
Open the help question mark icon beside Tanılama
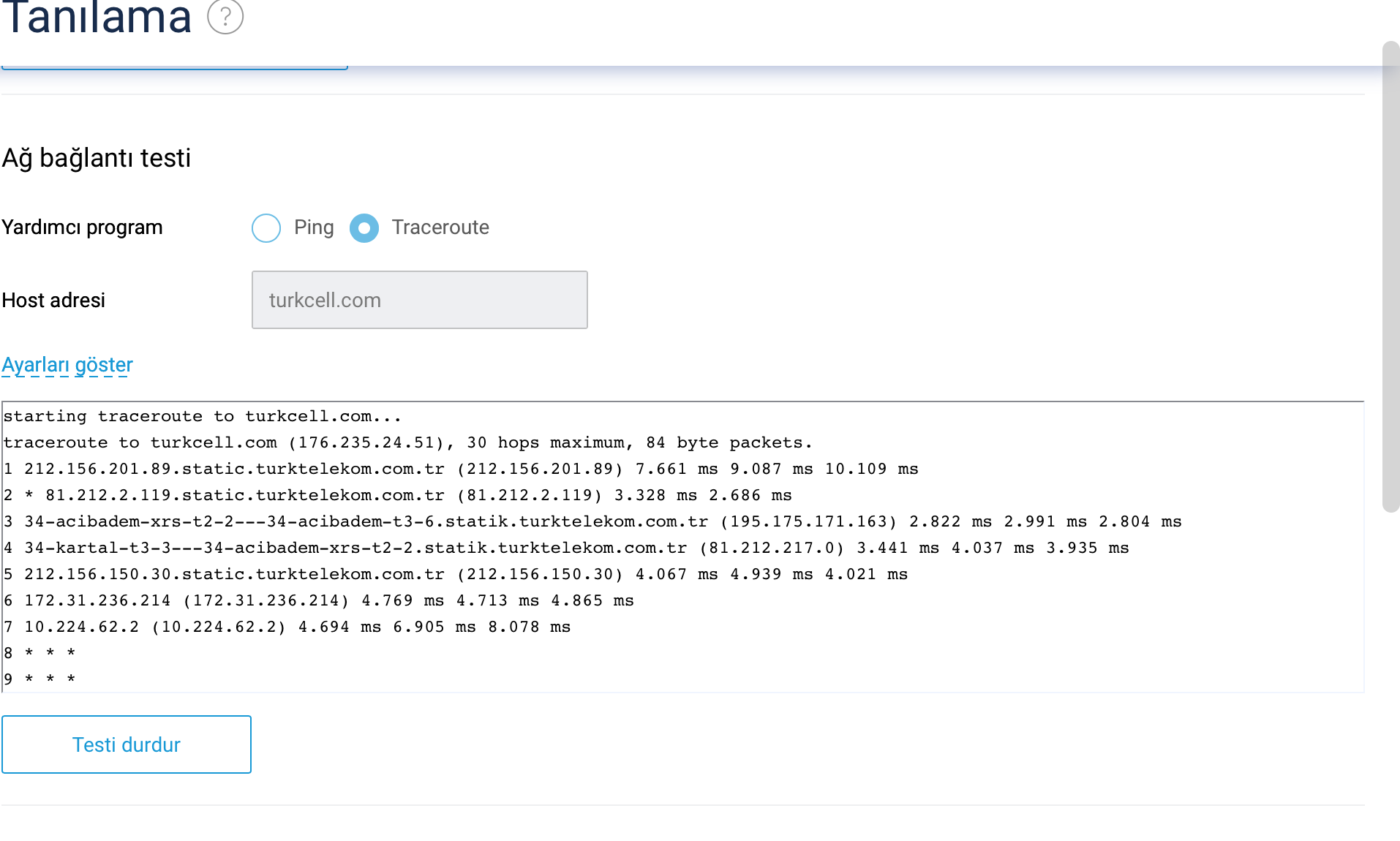coord(225,16)
